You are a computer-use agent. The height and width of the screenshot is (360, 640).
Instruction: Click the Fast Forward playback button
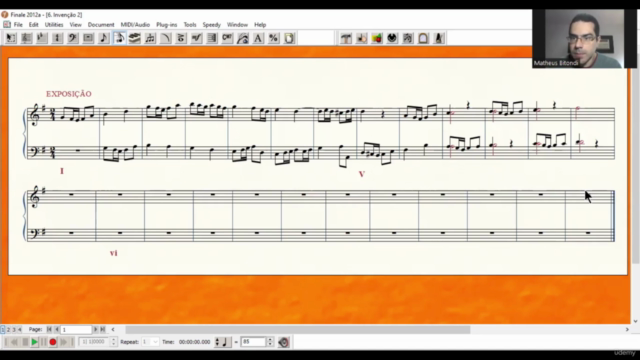[x=63, y=342]
